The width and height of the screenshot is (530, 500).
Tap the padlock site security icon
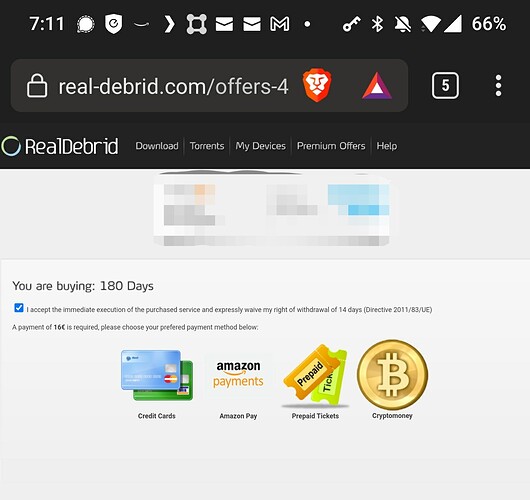(x=37, y=86)
